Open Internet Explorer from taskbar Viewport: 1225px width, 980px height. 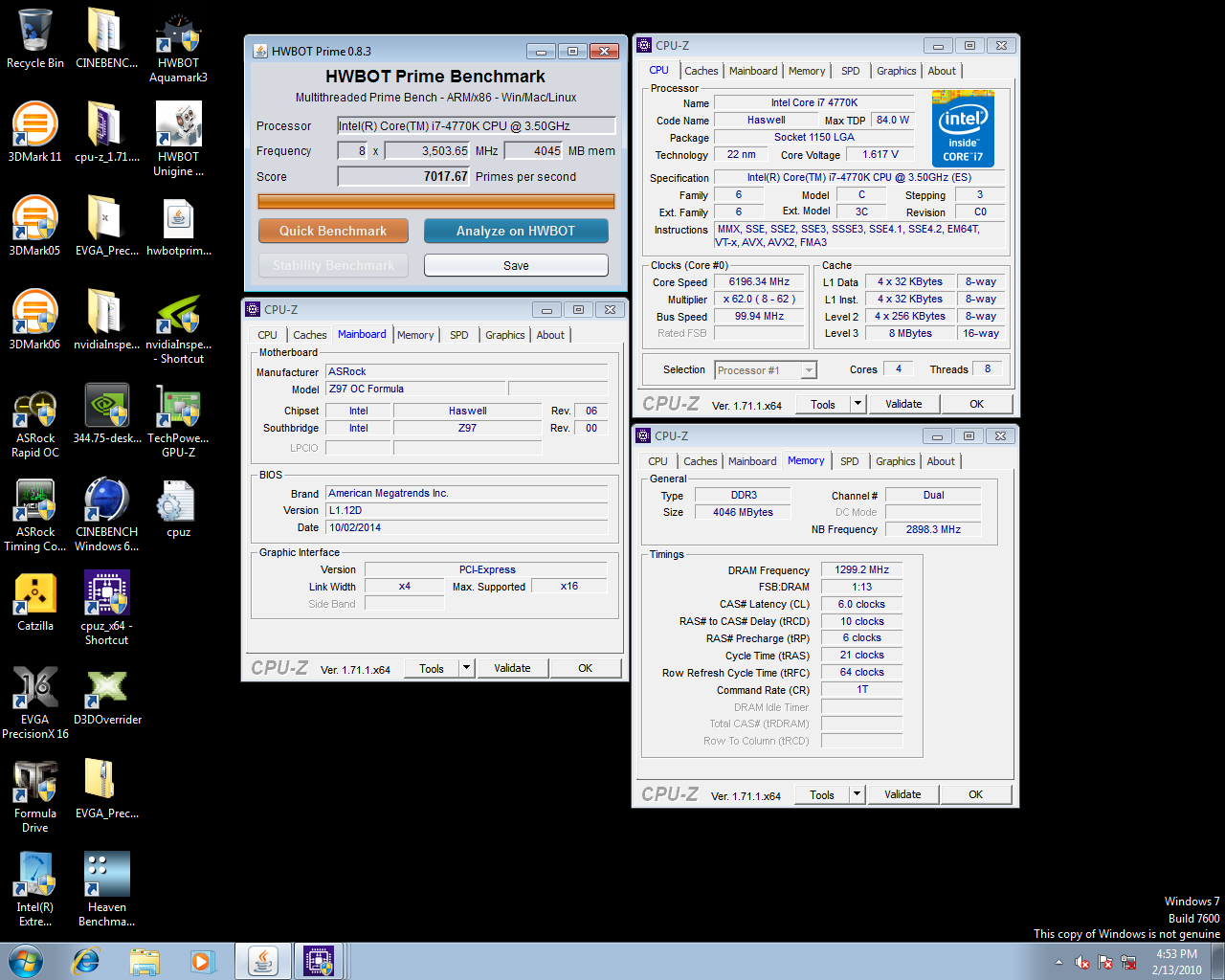point(86,961)
